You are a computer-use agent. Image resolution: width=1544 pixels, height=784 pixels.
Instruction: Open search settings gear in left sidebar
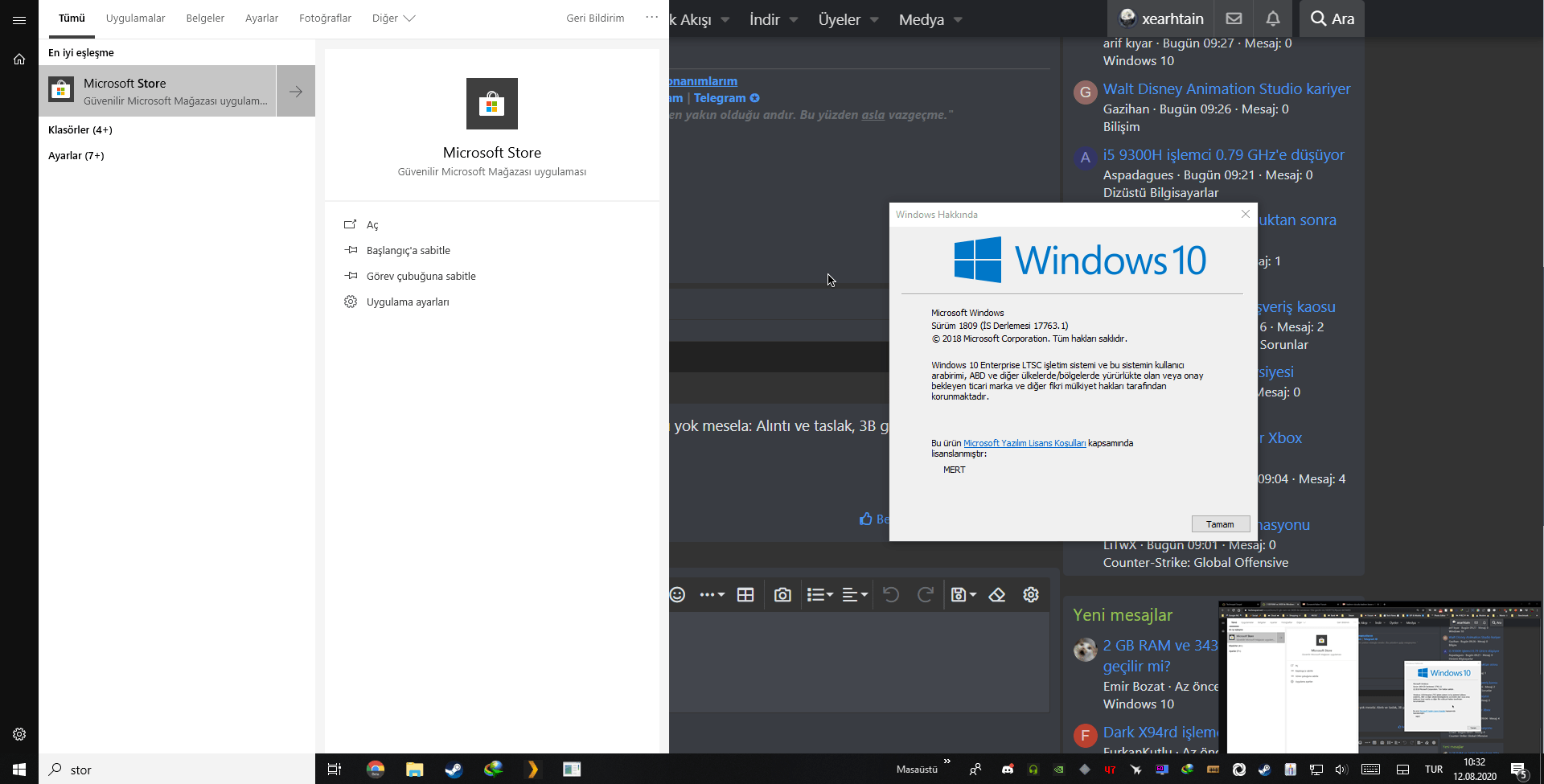pos(19,734)
